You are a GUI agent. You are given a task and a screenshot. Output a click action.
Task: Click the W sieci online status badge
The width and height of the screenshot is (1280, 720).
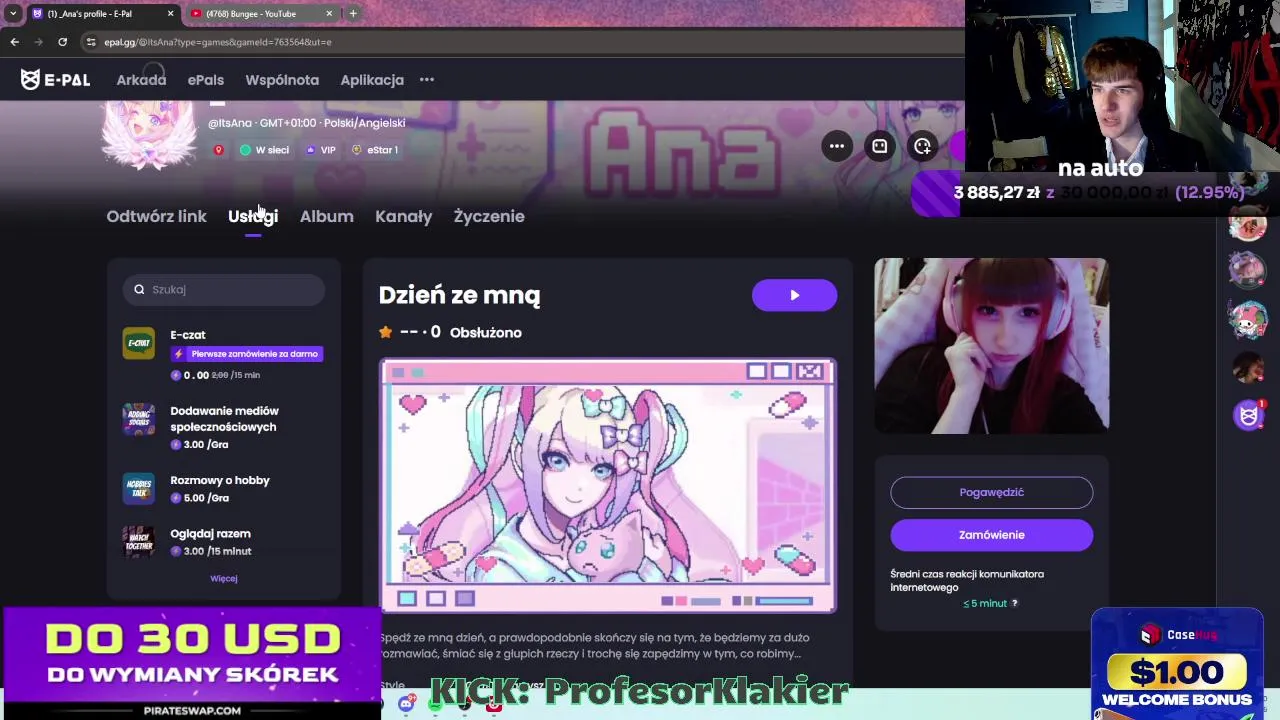[264, 150]
